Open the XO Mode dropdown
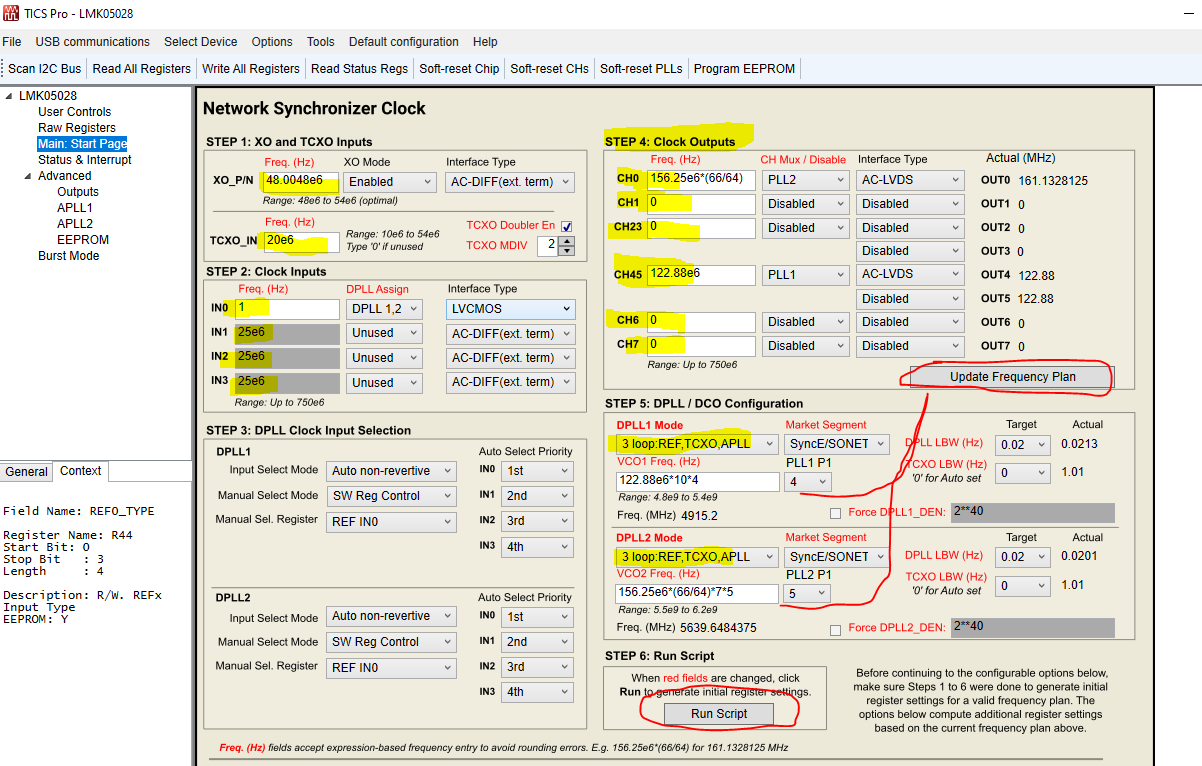Viewport: 1202px width, 766px height. 389,182
